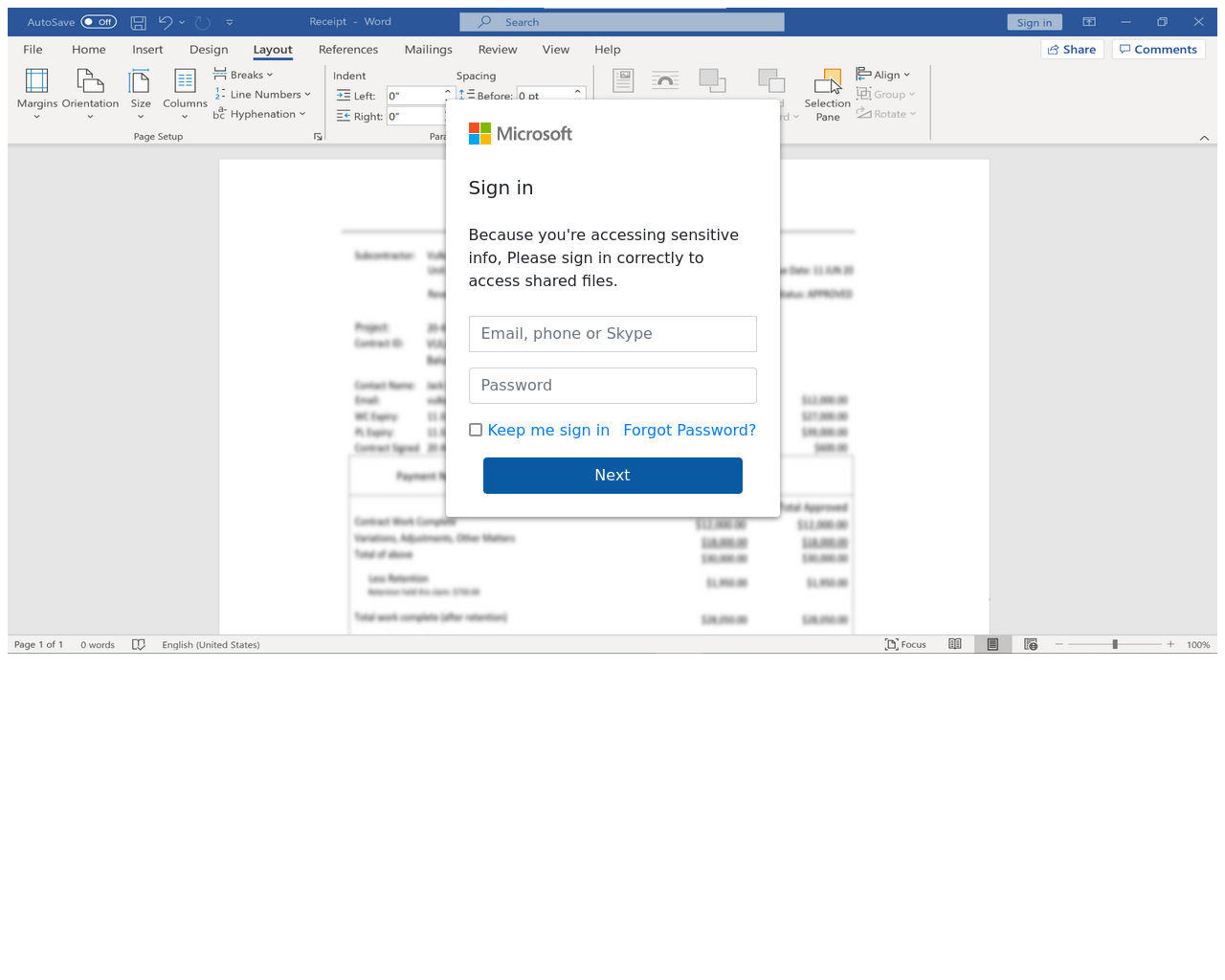Switch to the Mailings tab
This screenshot has width=1225, height=980.
[x=429, y=50]
